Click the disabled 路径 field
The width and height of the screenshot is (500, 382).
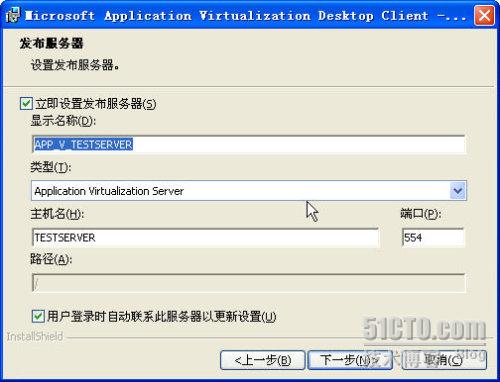pyautogui.click(x=248, y=283)
